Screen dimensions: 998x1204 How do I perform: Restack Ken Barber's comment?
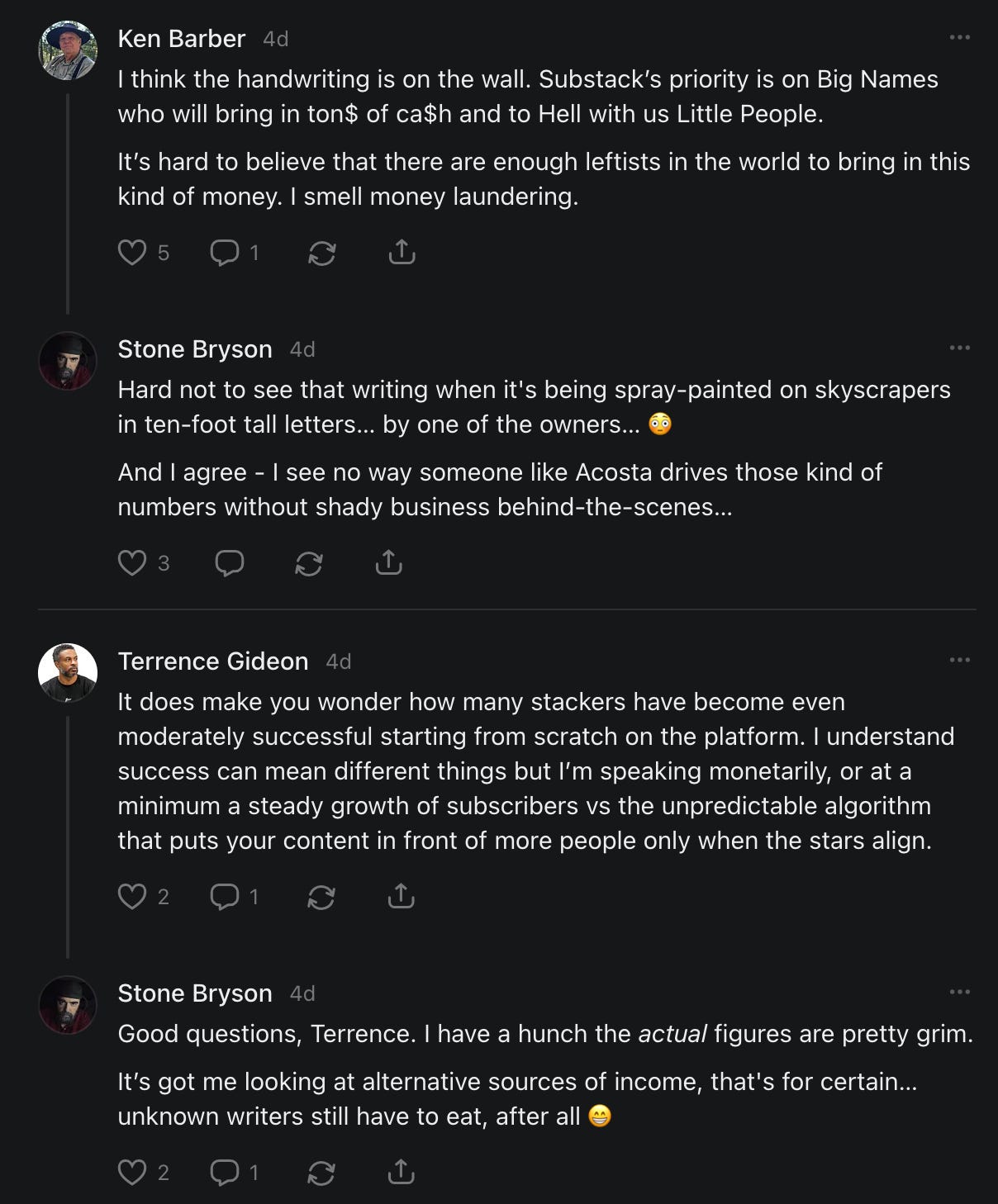click(321, 253)
